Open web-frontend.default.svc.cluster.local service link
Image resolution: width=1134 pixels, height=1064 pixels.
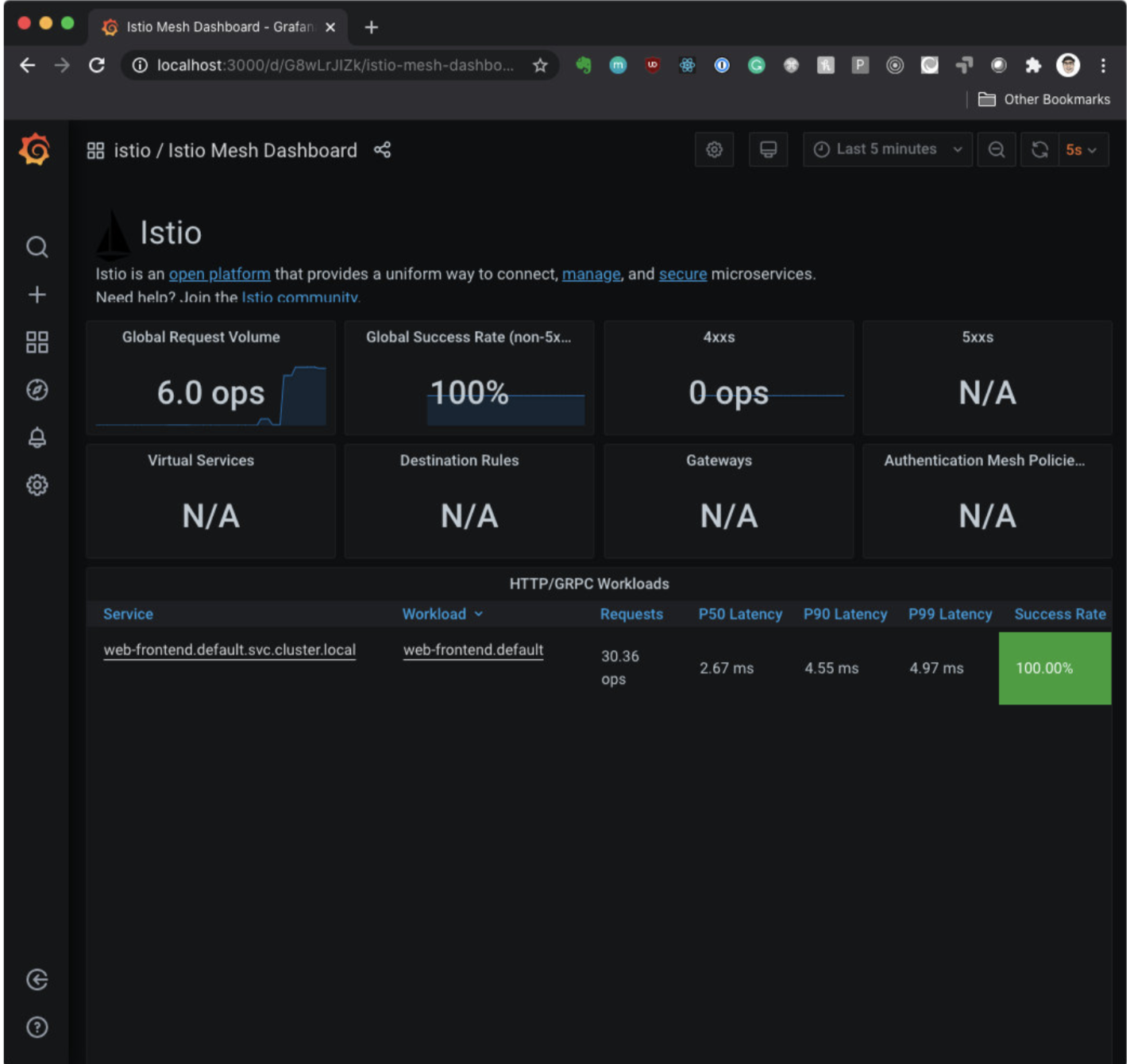[x=229, y=650]
